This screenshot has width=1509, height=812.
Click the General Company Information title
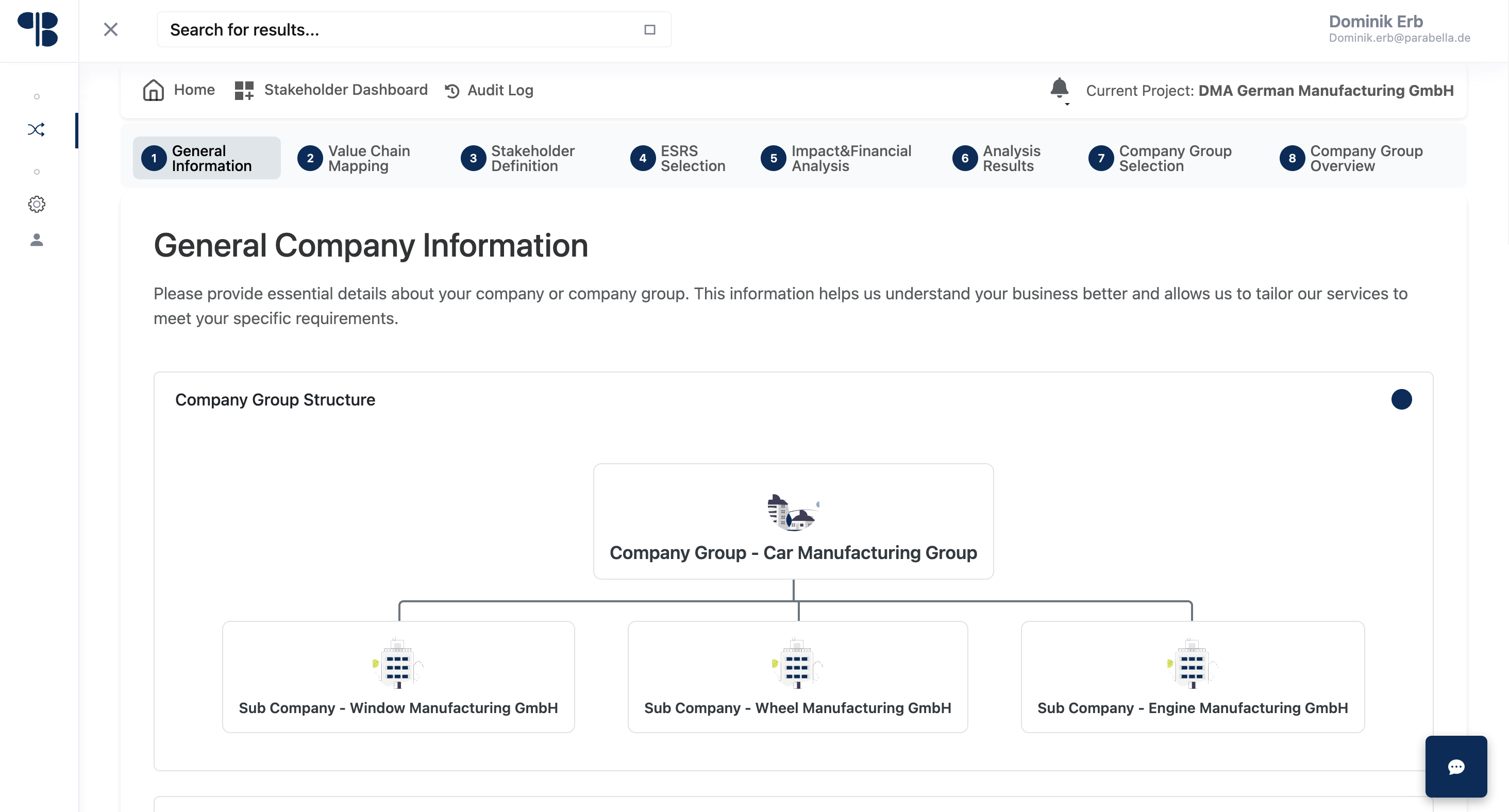point(371,245)
